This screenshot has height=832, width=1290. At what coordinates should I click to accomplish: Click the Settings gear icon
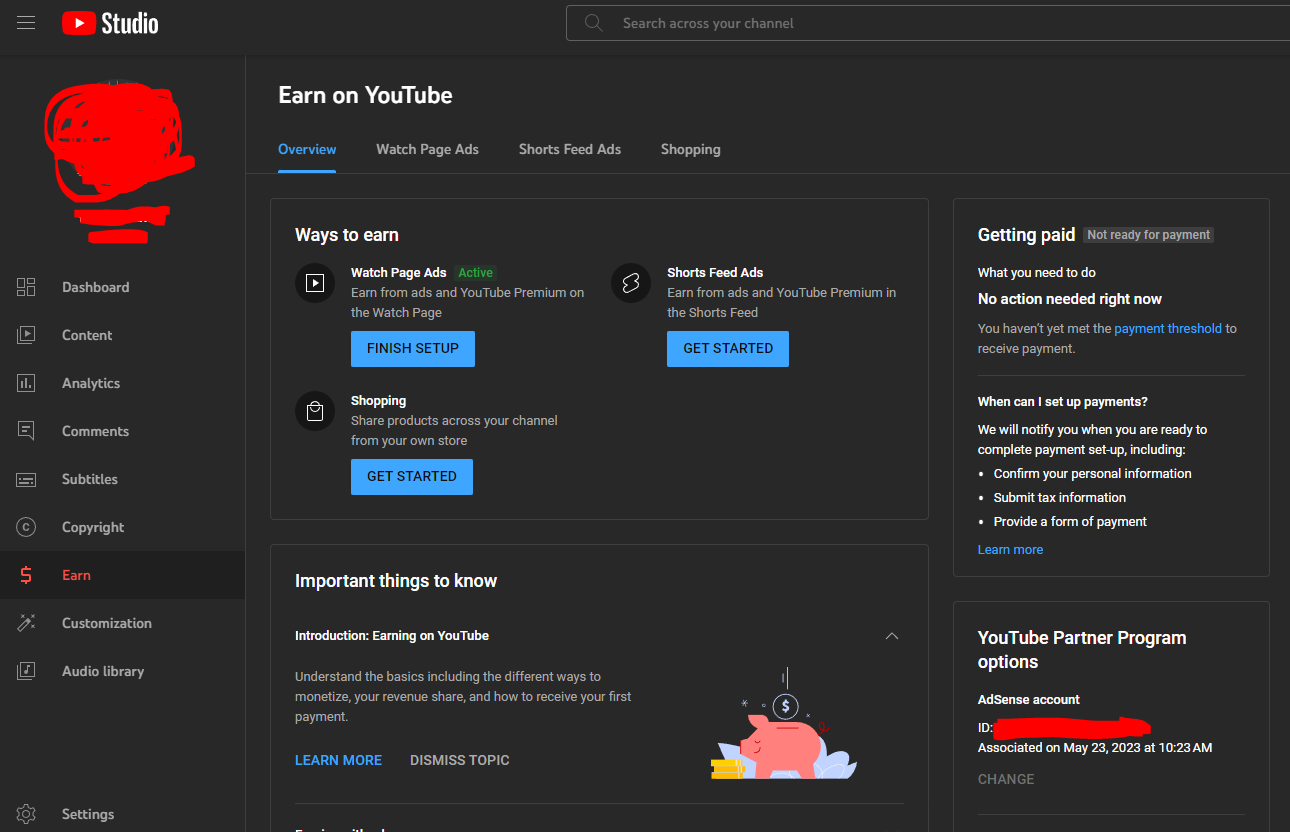[26, 814]
